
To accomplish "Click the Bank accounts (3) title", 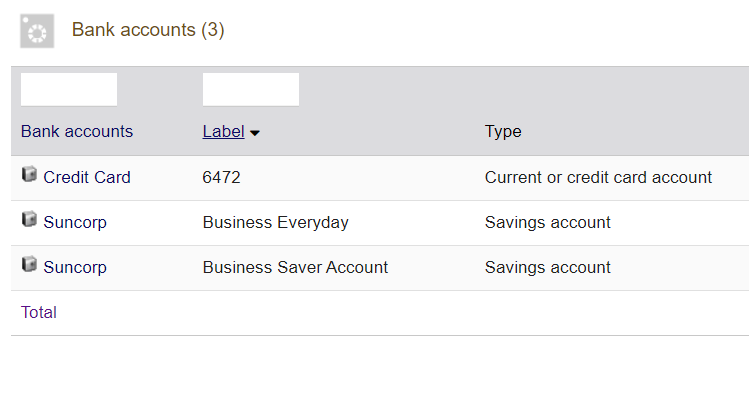I will pos(148,30).
